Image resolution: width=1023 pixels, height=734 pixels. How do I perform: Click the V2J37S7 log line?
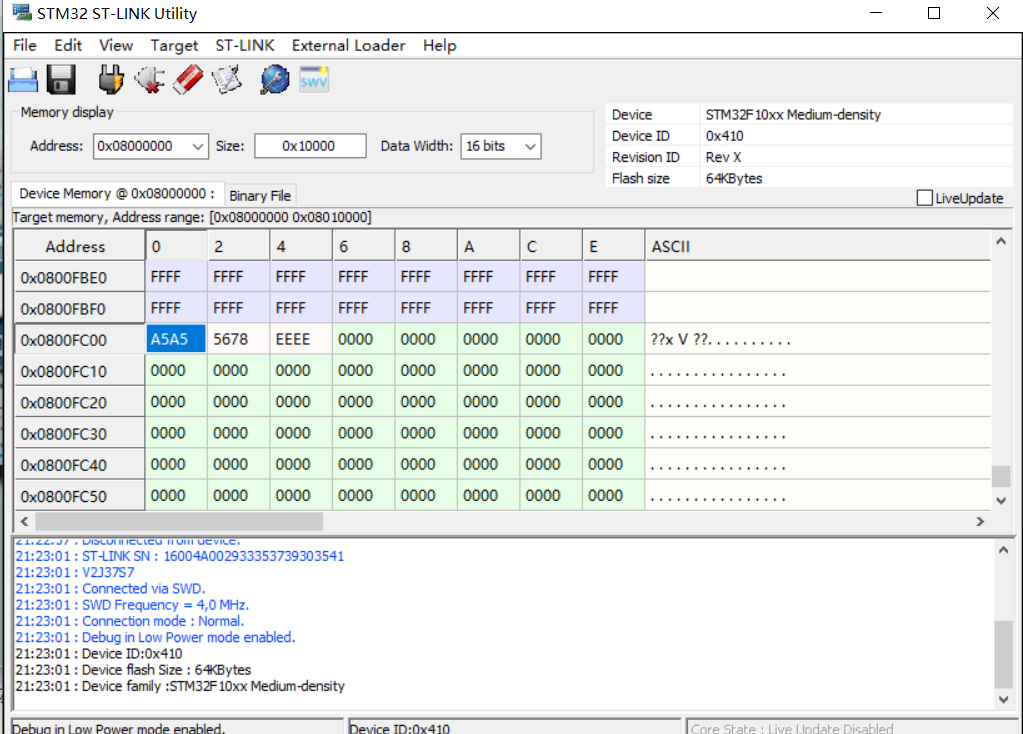(75, 572)
